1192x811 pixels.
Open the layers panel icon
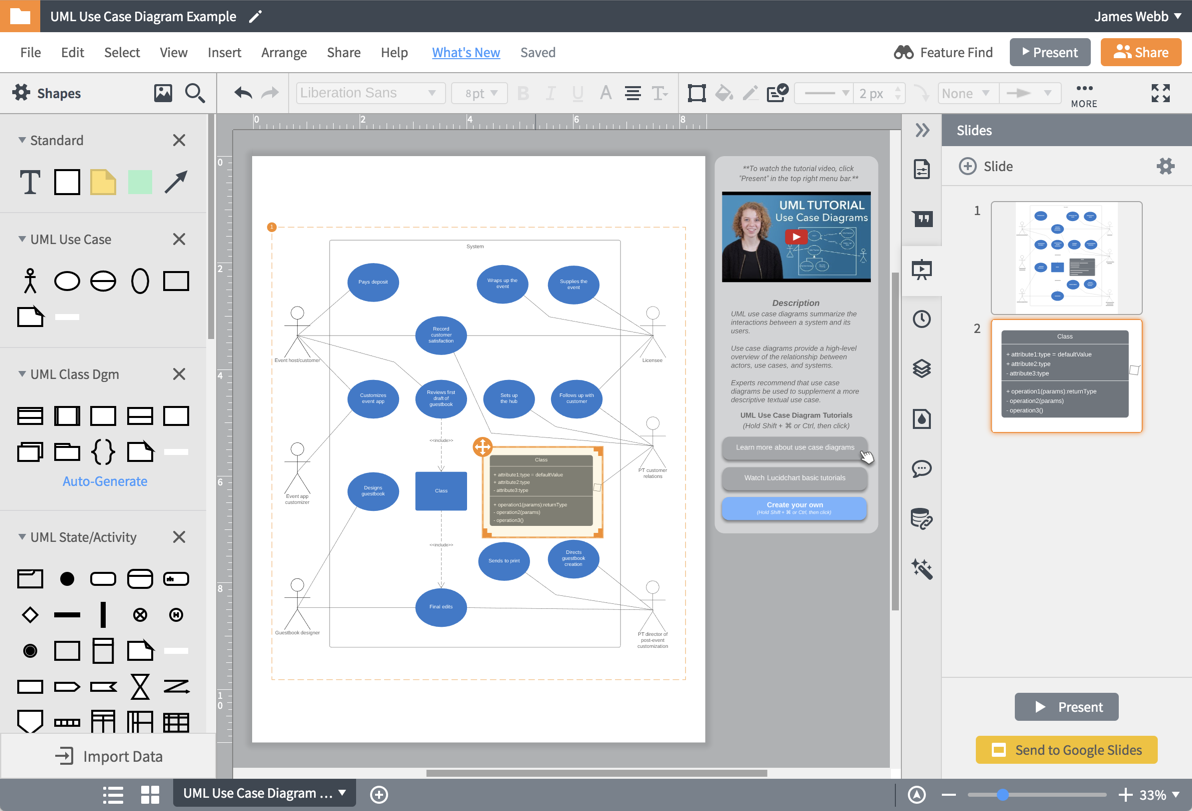pyautogui.click(x=922, y=369)
